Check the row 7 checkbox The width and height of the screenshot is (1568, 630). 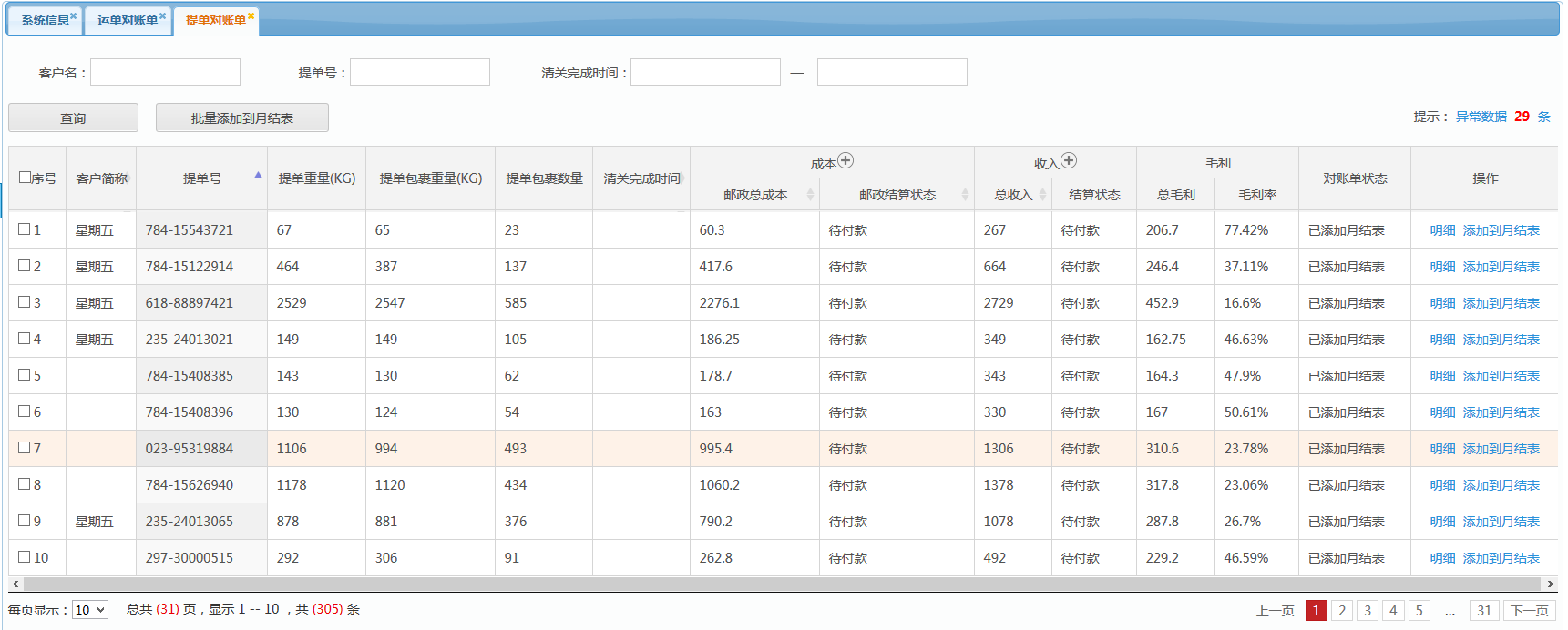tap(25, 448)
